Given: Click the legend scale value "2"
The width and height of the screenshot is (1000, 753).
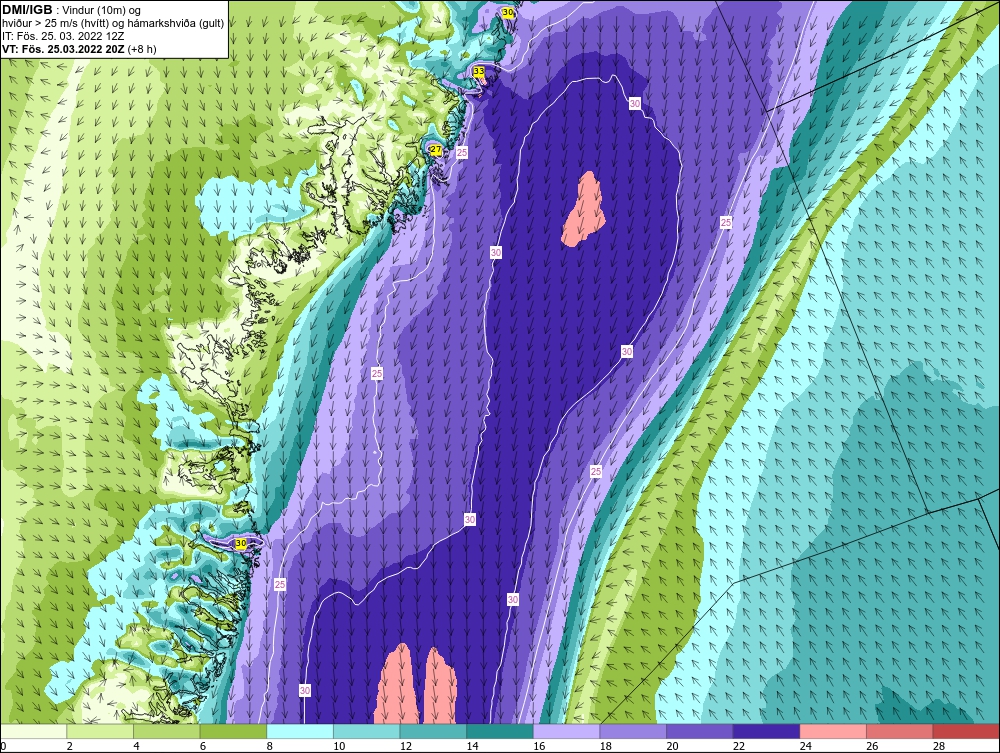Looking at the screenshot, I should click(70, 746).
